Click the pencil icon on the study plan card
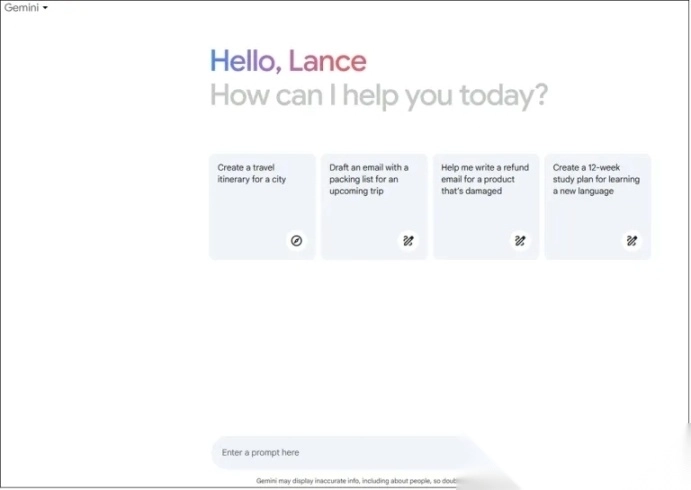 click(x=632, y=240)
